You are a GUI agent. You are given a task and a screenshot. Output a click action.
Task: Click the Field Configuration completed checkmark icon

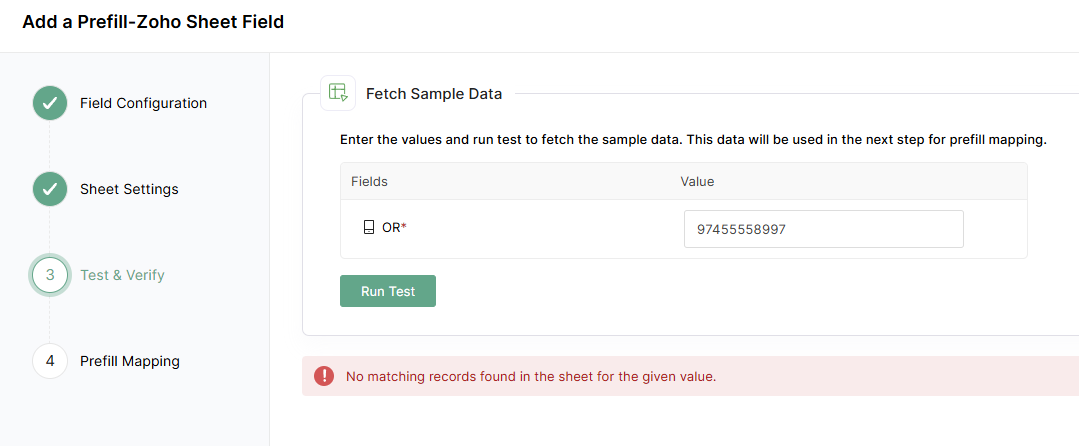point(49,103)
